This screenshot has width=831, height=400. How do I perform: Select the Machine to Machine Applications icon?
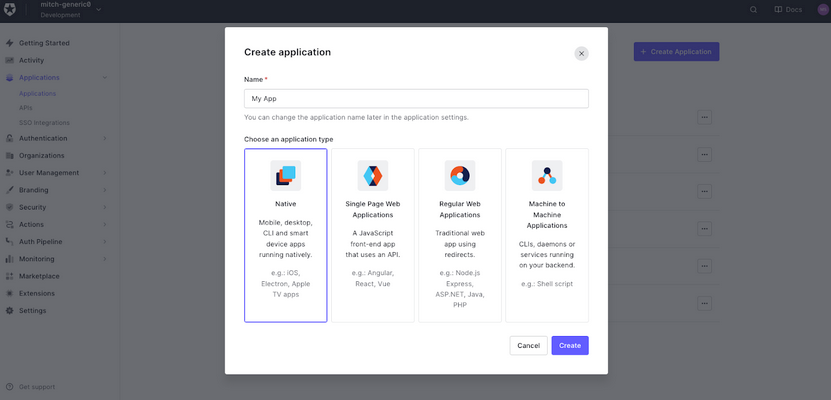[547, 176]
